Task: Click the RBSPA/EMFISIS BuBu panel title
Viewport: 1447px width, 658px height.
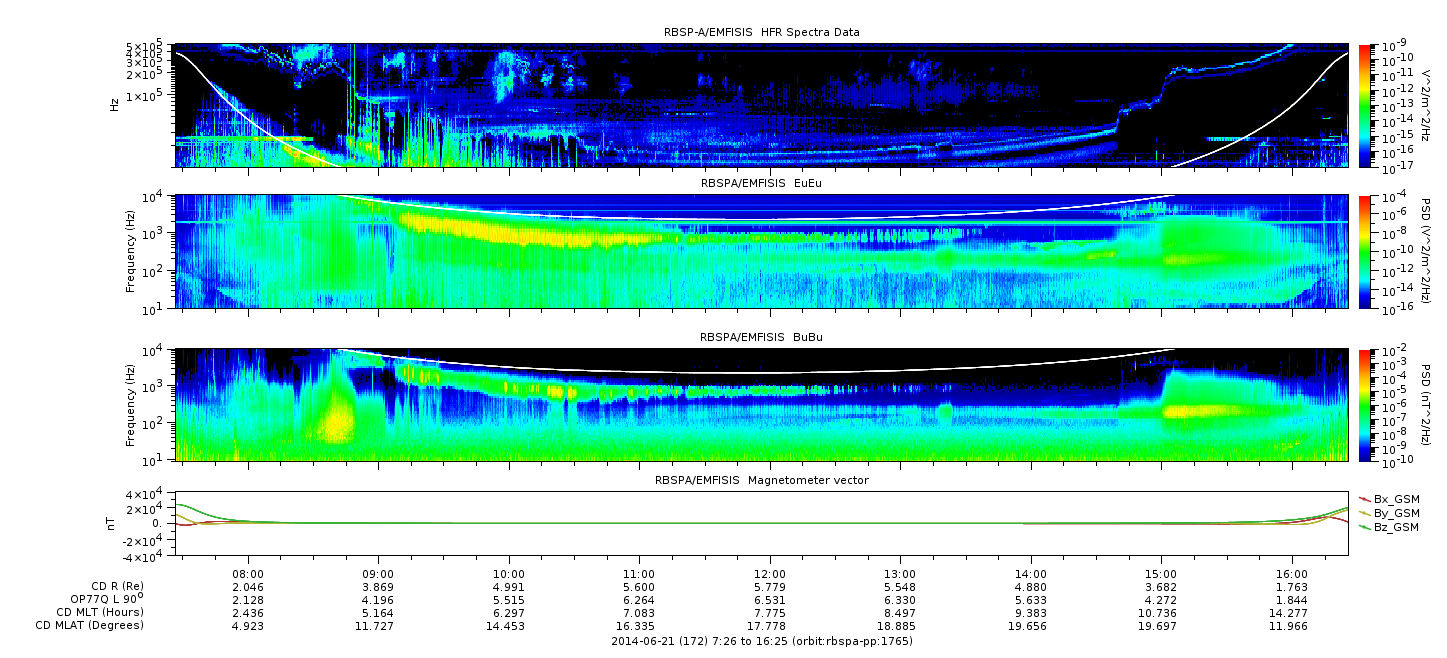Action: coord(761,338)
